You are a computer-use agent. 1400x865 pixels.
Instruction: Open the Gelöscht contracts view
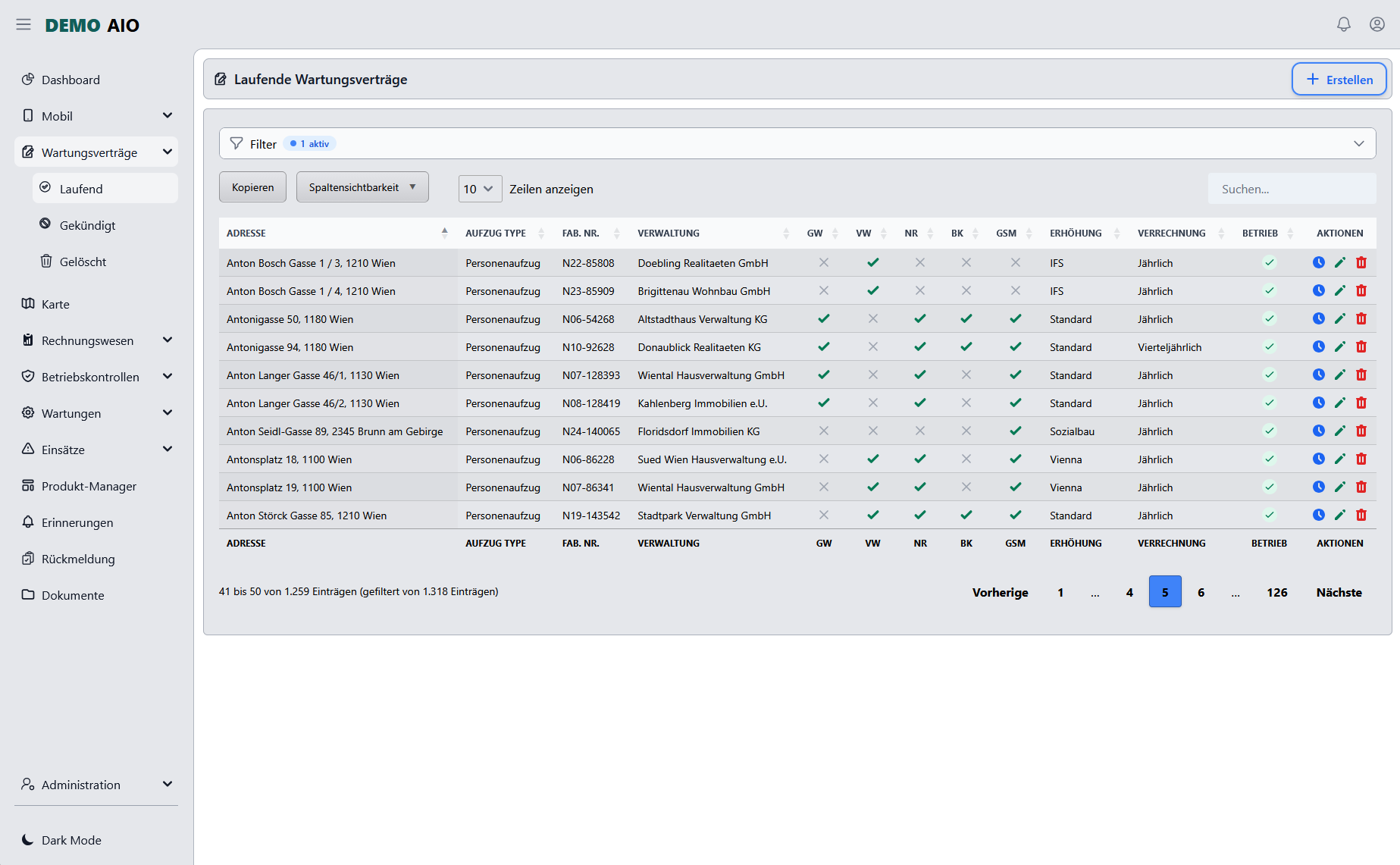105,262
